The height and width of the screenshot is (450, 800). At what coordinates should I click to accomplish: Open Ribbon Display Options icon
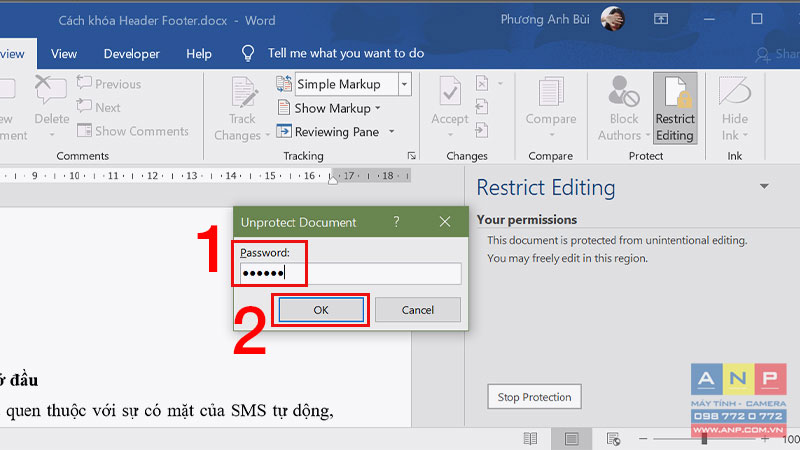(661, 19)
